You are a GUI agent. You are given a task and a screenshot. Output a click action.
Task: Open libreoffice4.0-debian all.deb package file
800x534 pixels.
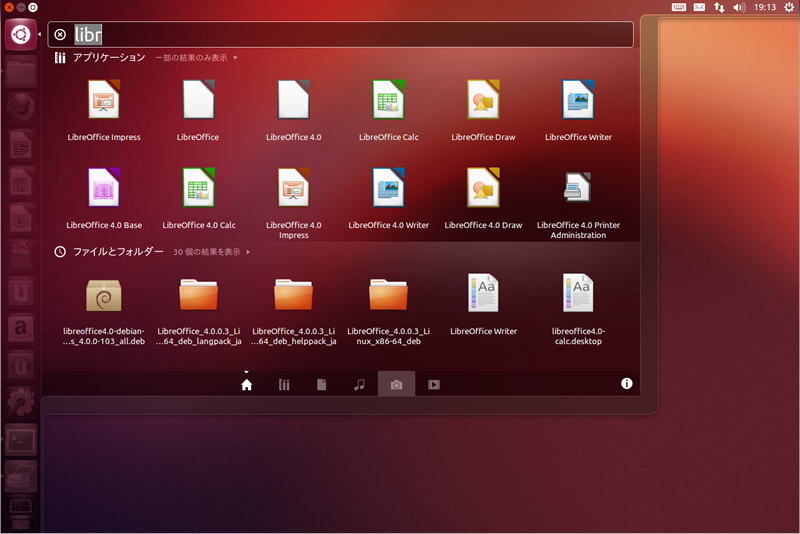(x=104, y=295)
